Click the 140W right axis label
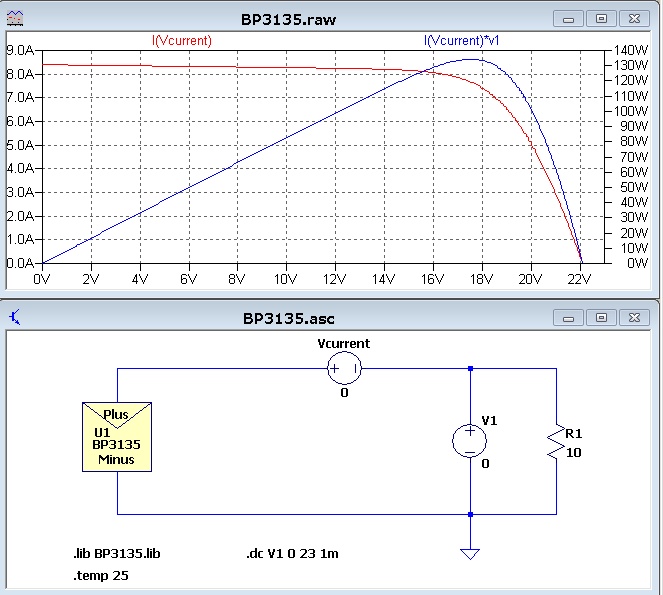This screenshot has height=595, width=663. pos(630,50)
